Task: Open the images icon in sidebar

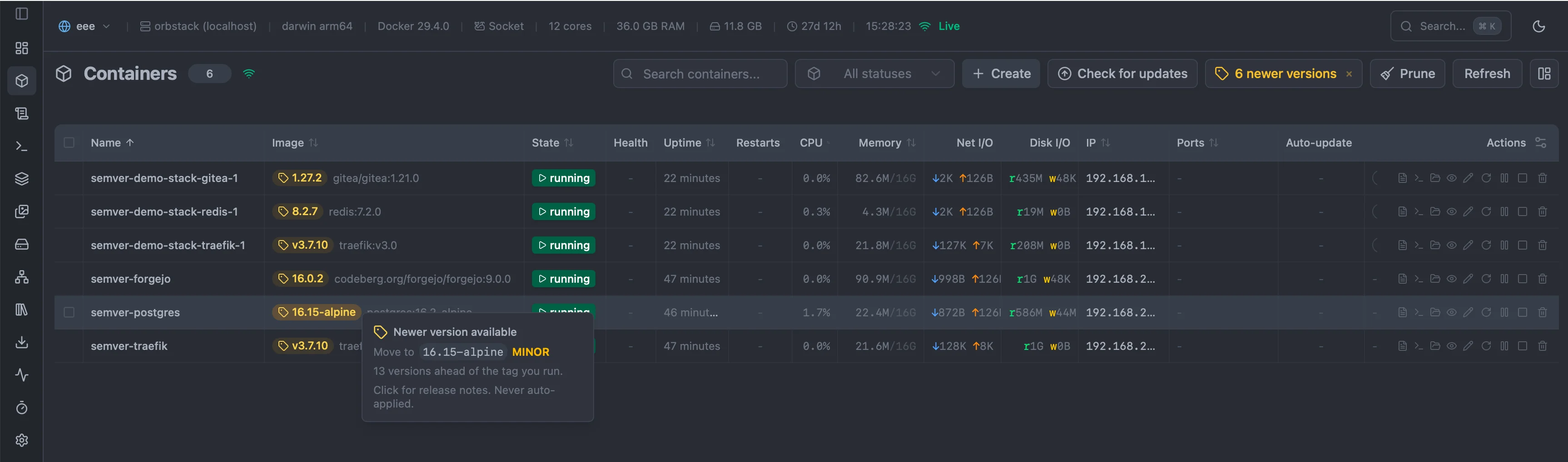Action: click(x=21, y=211)
